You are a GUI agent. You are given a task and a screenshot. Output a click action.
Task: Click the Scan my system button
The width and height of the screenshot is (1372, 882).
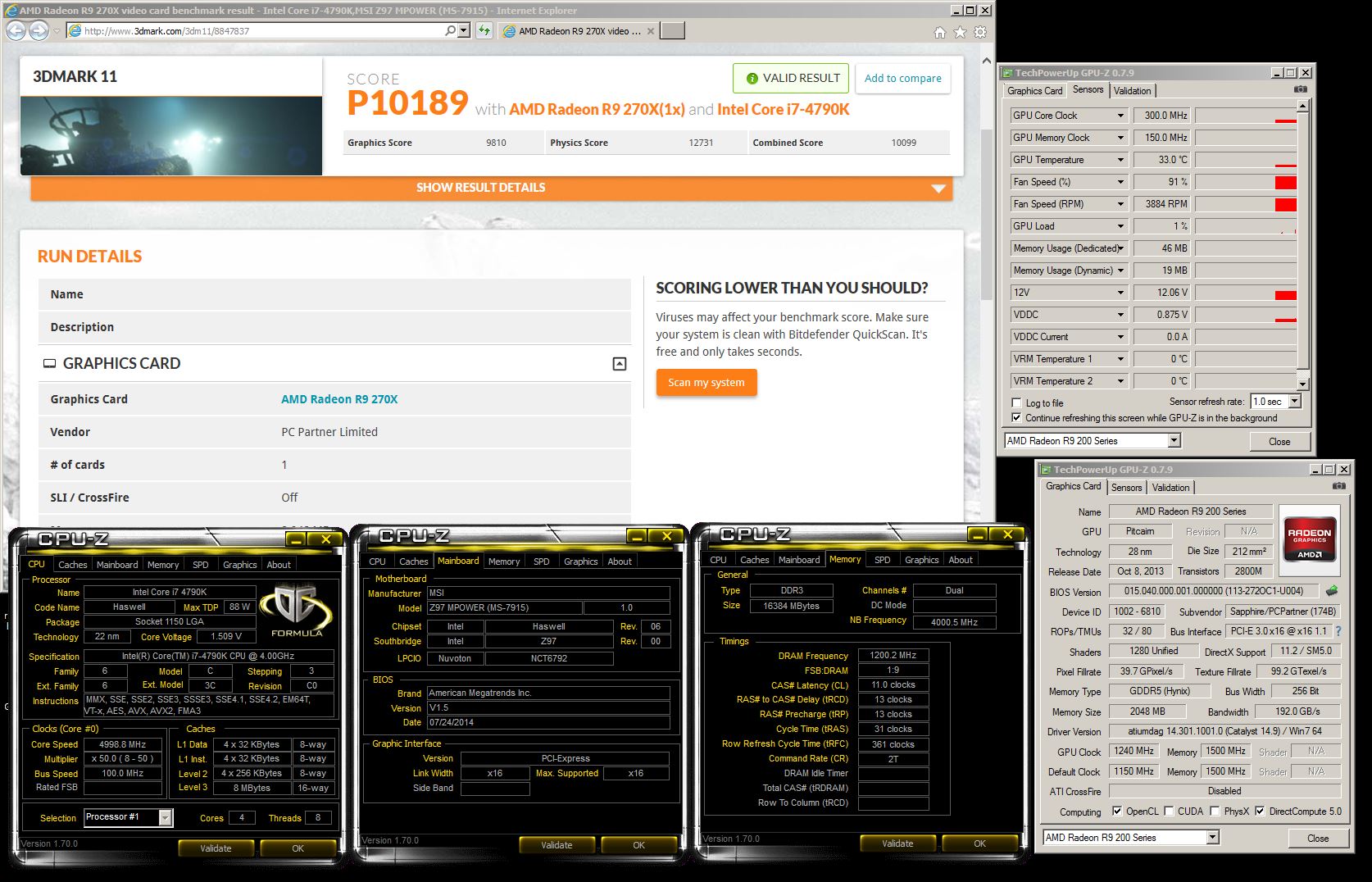706,383
